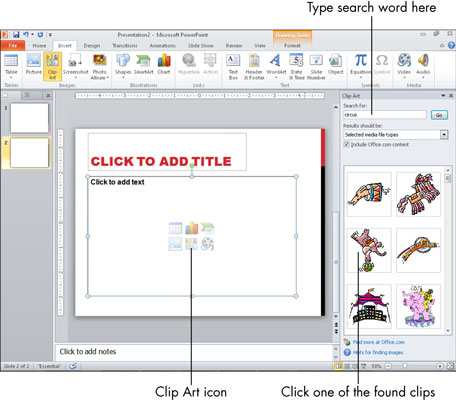Screen dimensions: 456x400
Task: Insert a Table from the ribbon
Action: coord(11,66)
